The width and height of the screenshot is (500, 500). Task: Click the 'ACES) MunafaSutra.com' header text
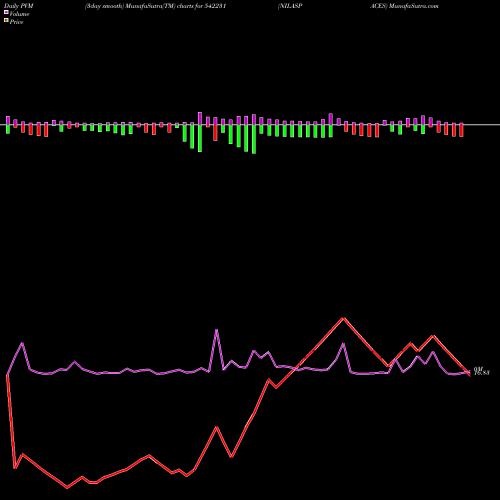point(404,6)
